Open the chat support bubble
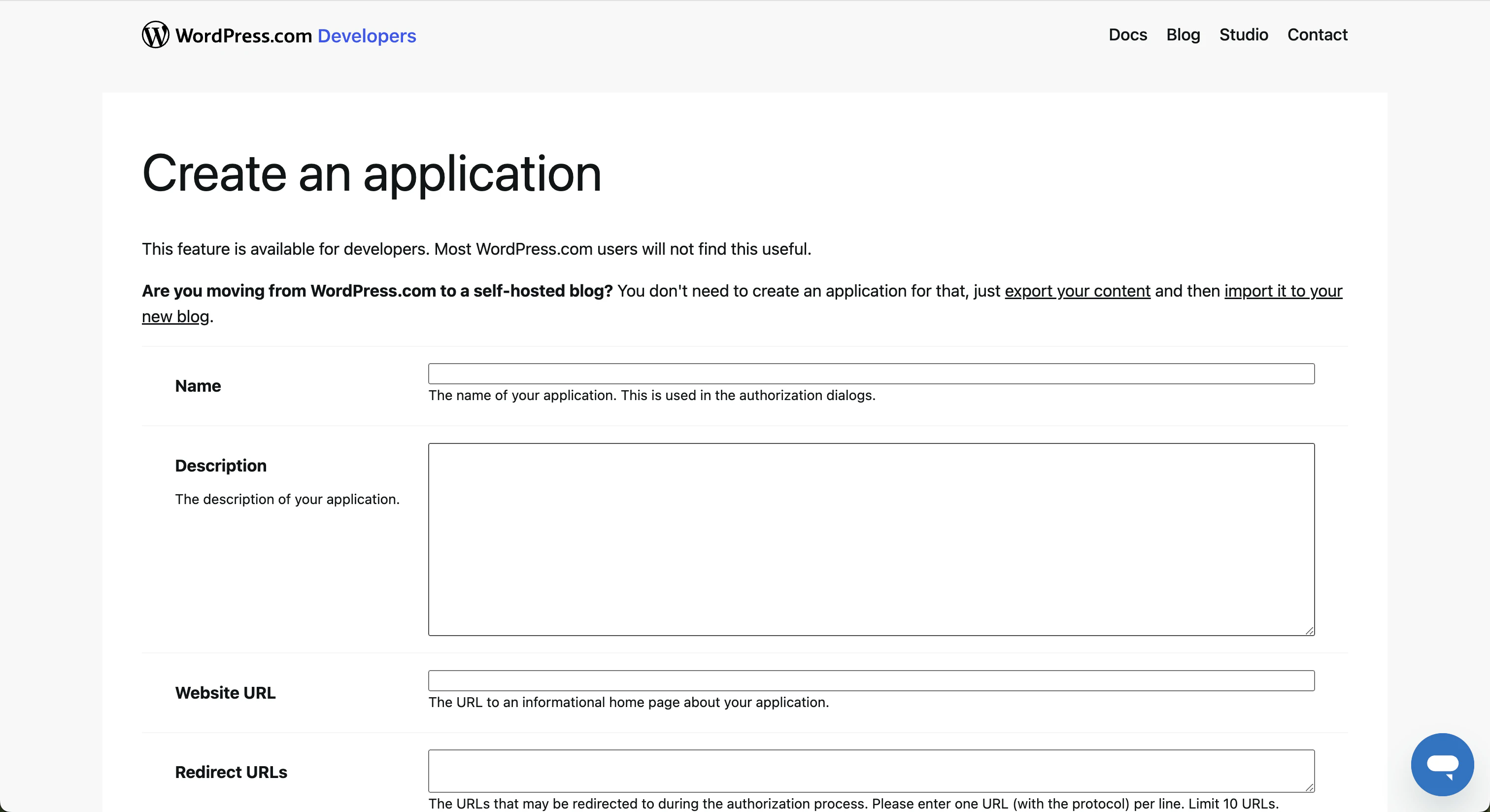Screen dimensions: 1490x812 1442,765
